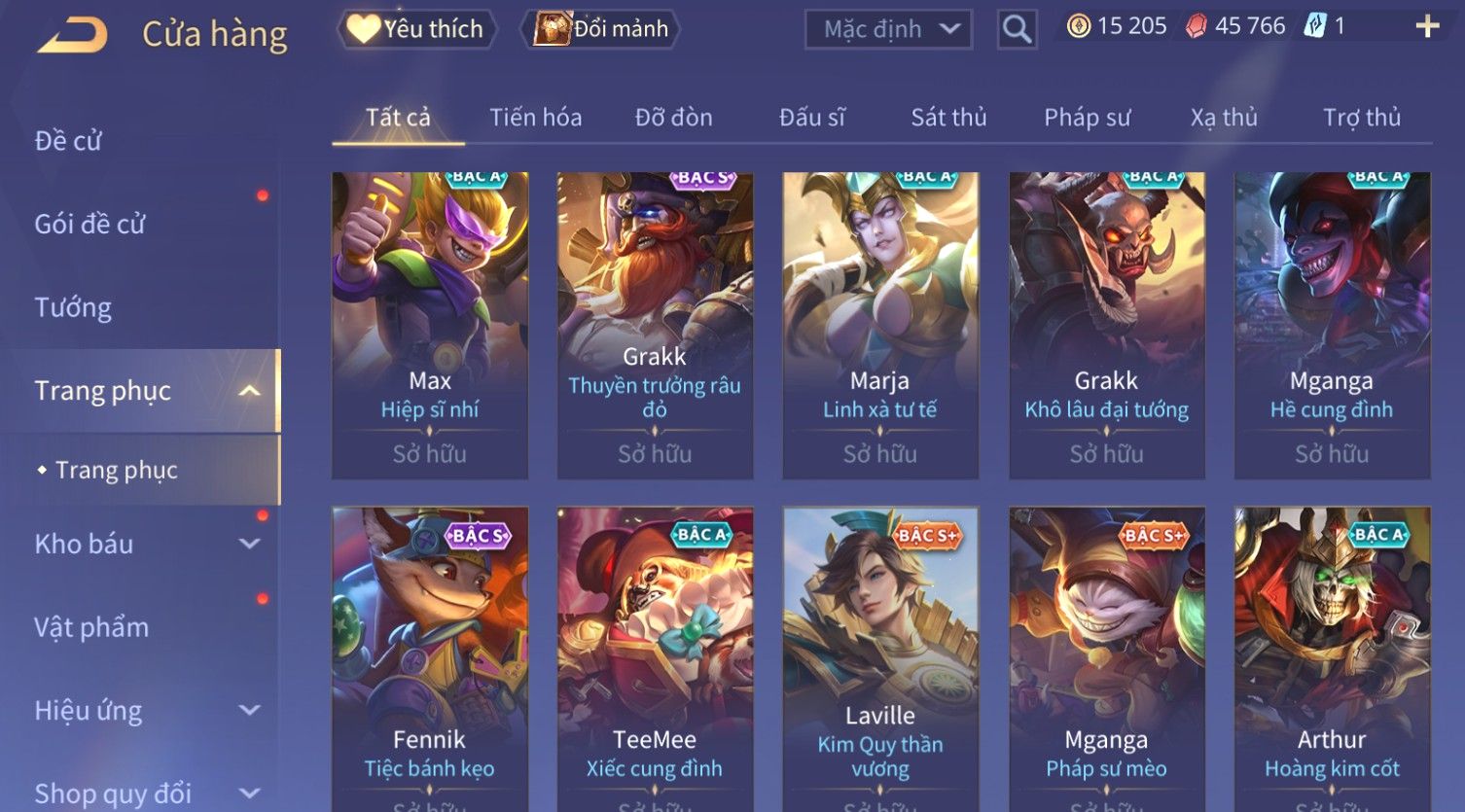This screenshot has width=1465, height=812.
Task: Tap Sở hữu under Marja skin
Action: click(x=880, y=454)
